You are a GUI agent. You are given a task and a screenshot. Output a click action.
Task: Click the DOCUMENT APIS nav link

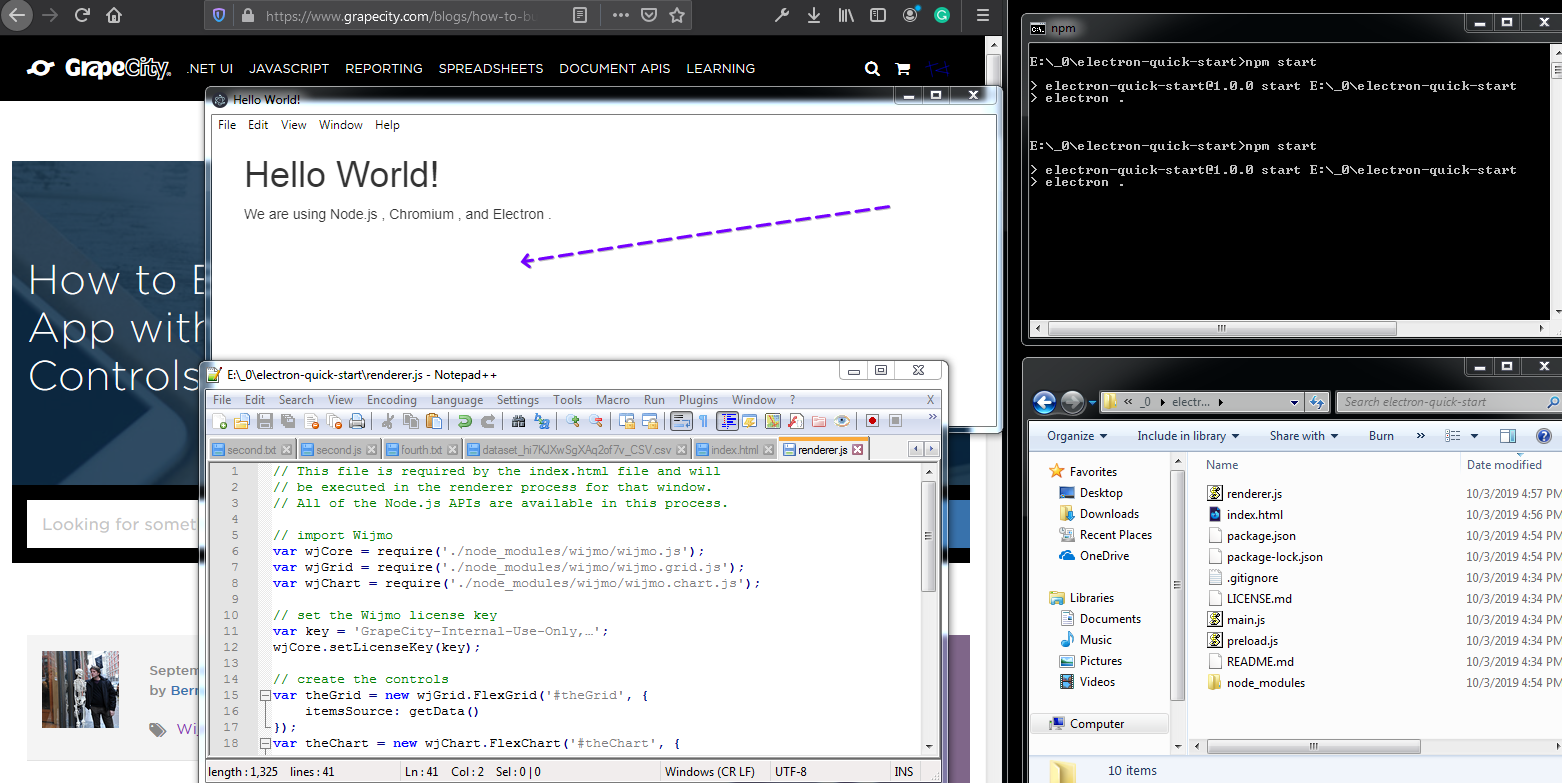tap(615, 69)
